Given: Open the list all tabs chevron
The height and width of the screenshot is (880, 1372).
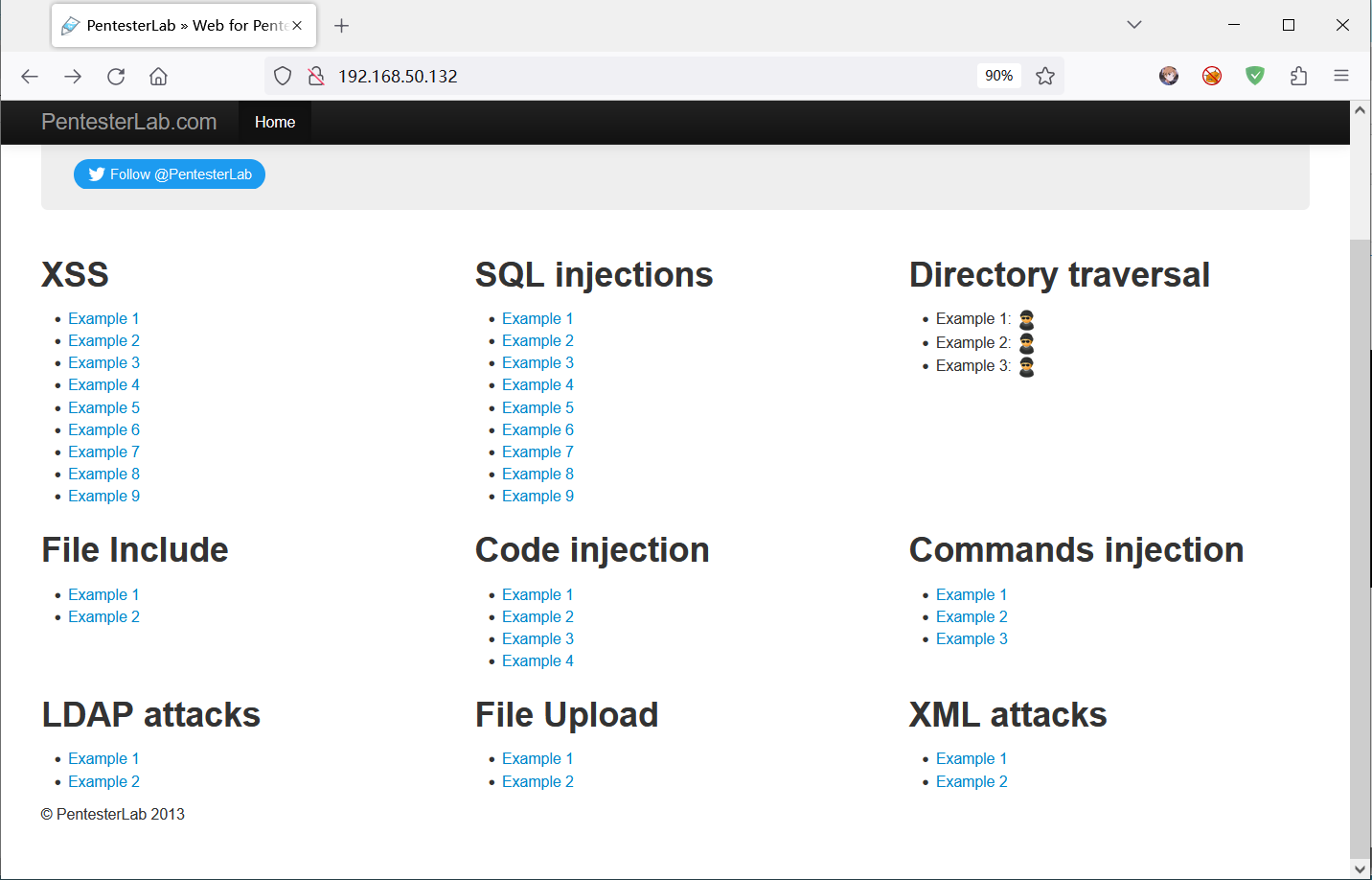Looking at the screenshot, I should (x=1134, y=25).
